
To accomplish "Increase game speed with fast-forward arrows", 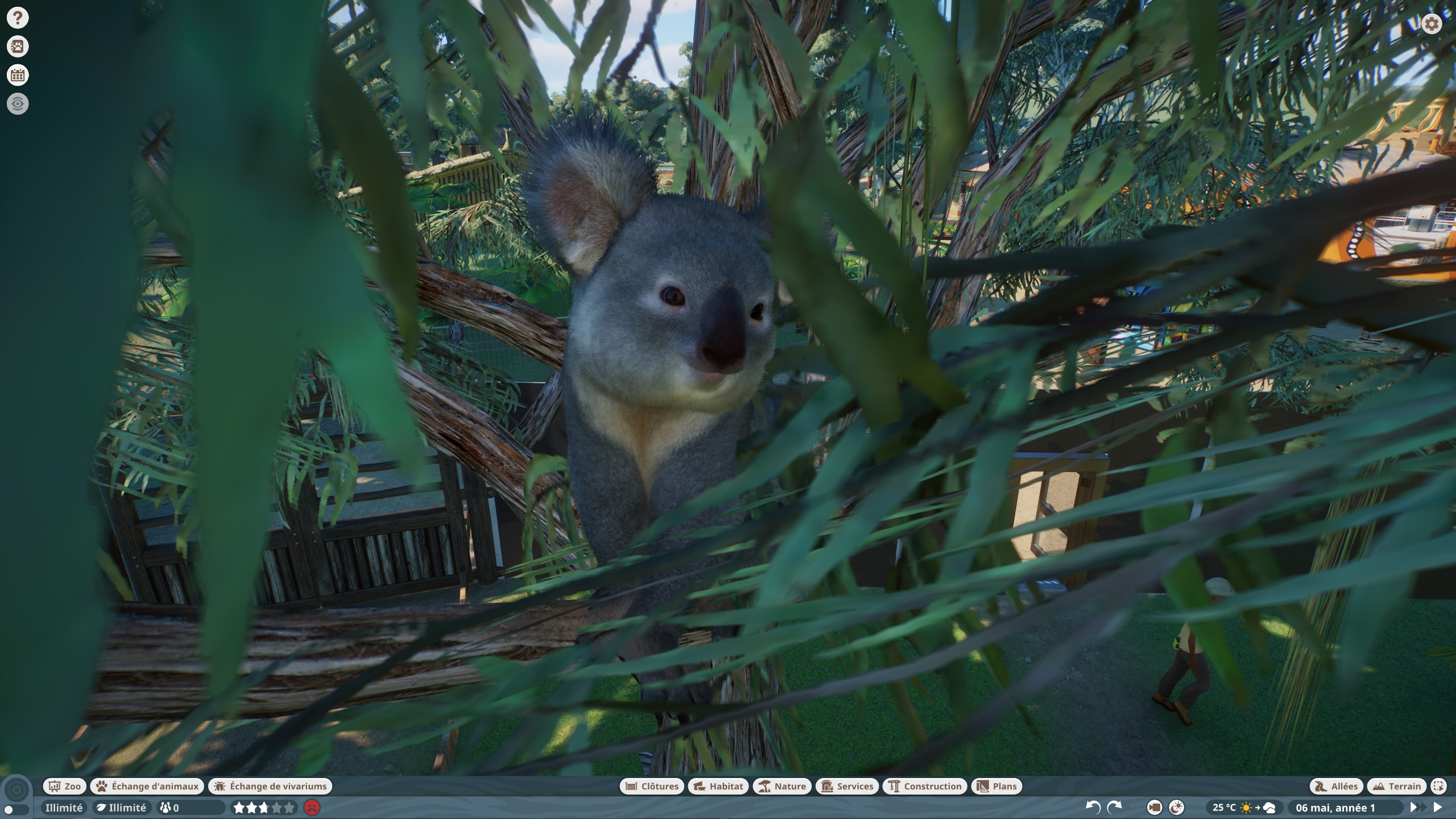I will click(x=1418, y=807).
